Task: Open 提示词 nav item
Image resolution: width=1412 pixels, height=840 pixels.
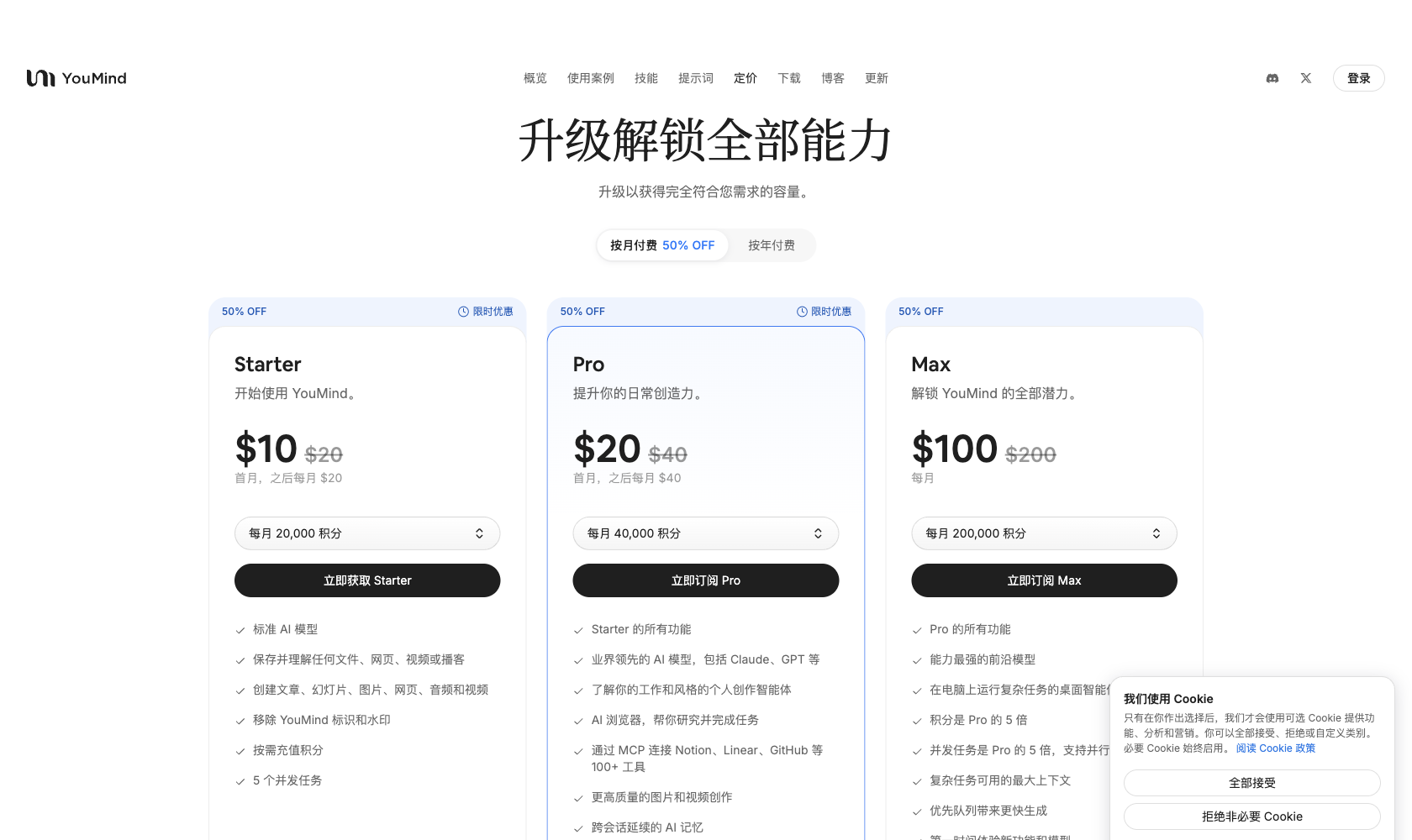Action: tap(696, 78)
